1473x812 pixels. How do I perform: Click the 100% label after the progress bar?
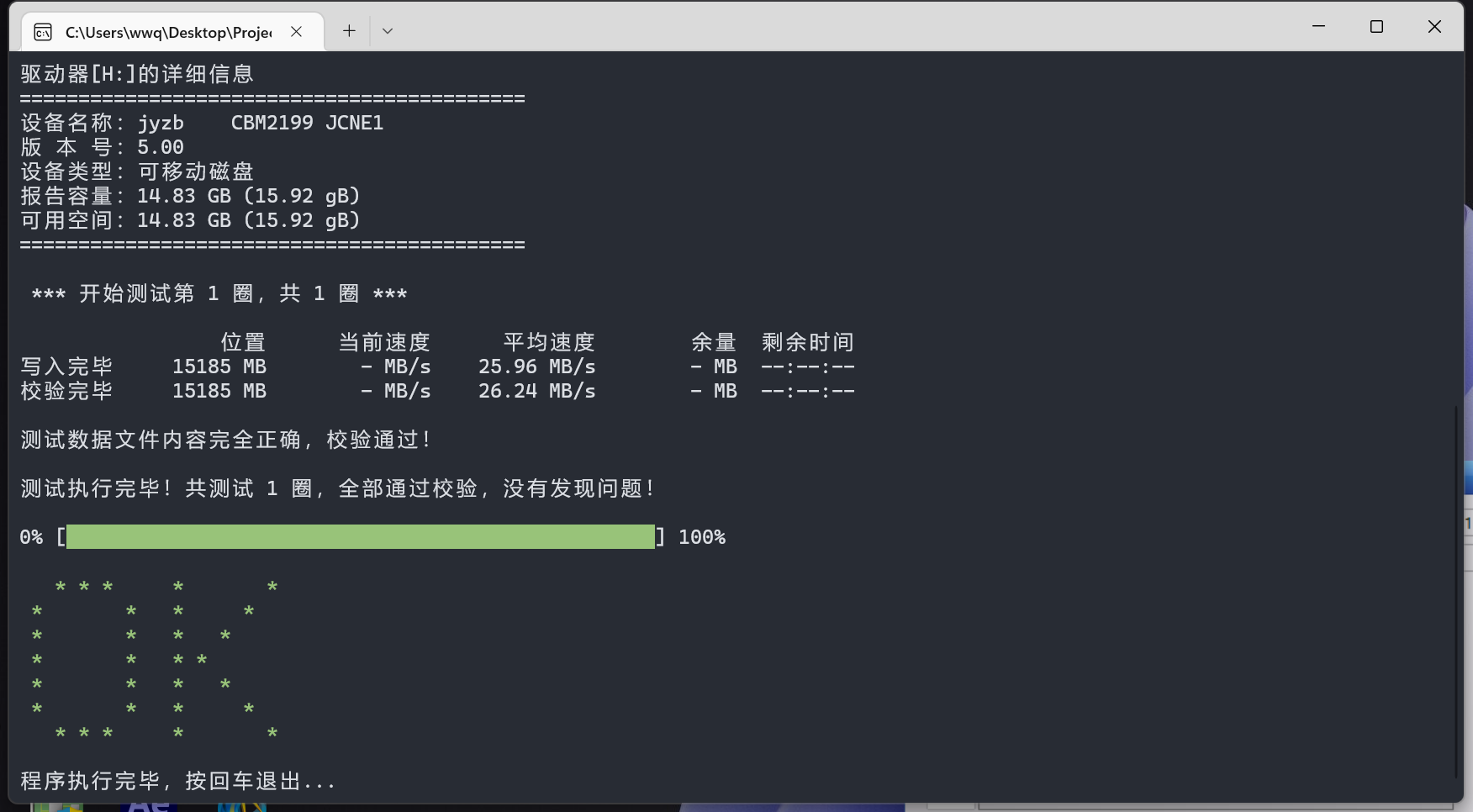point(701,537)
